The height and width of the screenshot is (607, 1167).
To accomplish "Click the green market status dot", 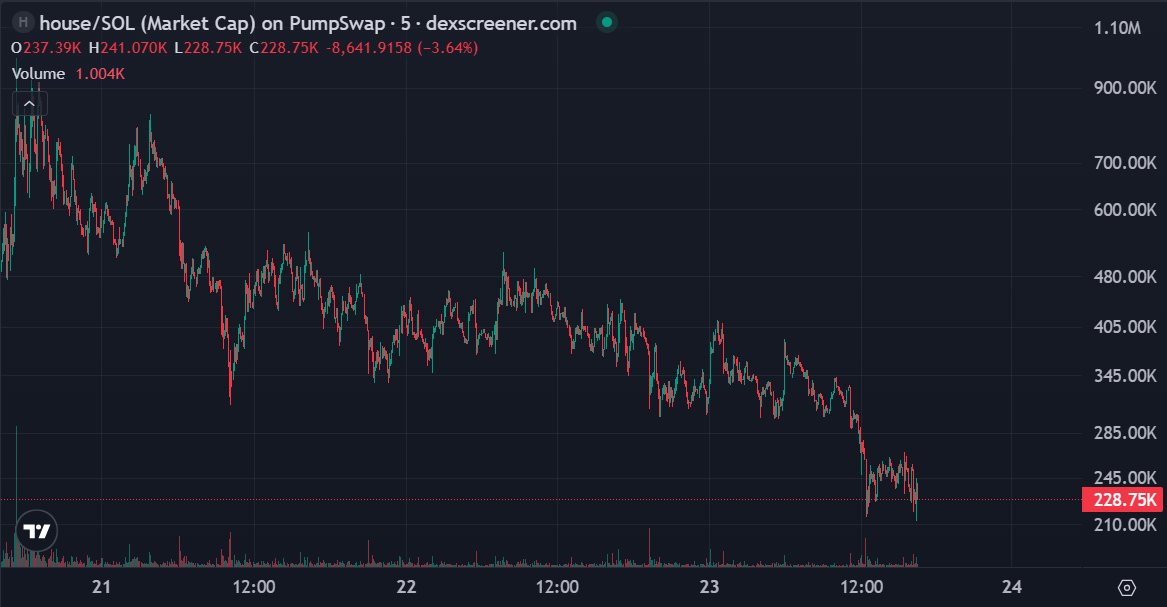I will pyautogui.click(x=607, y=23).
